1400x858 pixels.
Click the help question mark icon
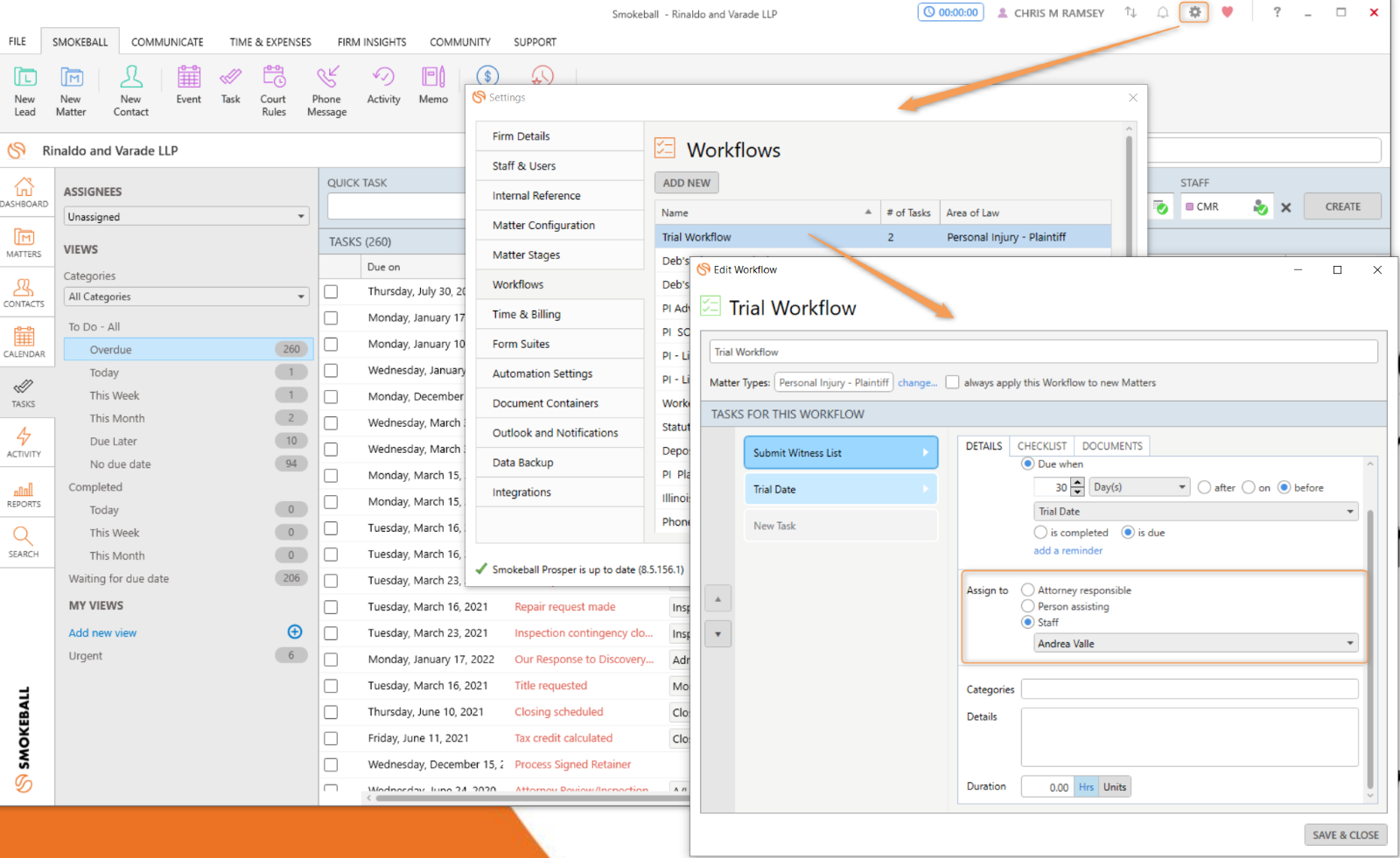point(1277,12)
